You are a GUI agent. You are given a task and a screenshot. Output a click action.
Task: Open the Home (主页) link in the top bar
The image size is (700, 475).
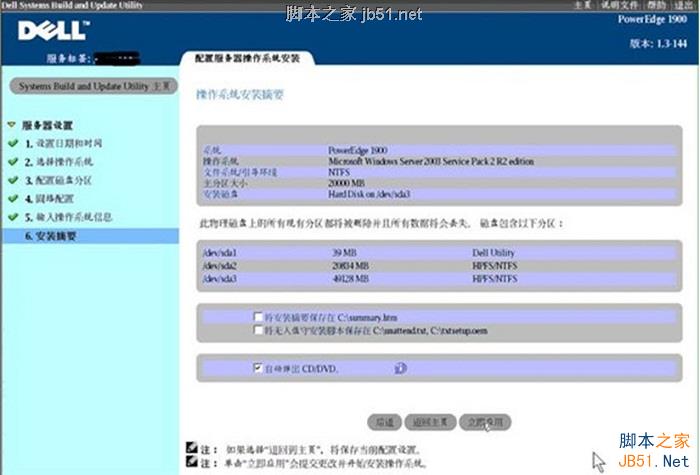pos(583,5)
